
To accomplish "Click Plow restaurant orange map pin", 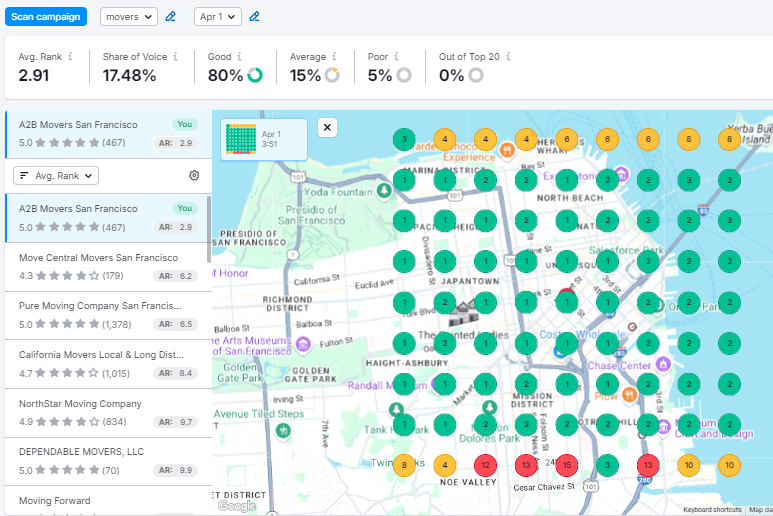I will coord(629,394).
